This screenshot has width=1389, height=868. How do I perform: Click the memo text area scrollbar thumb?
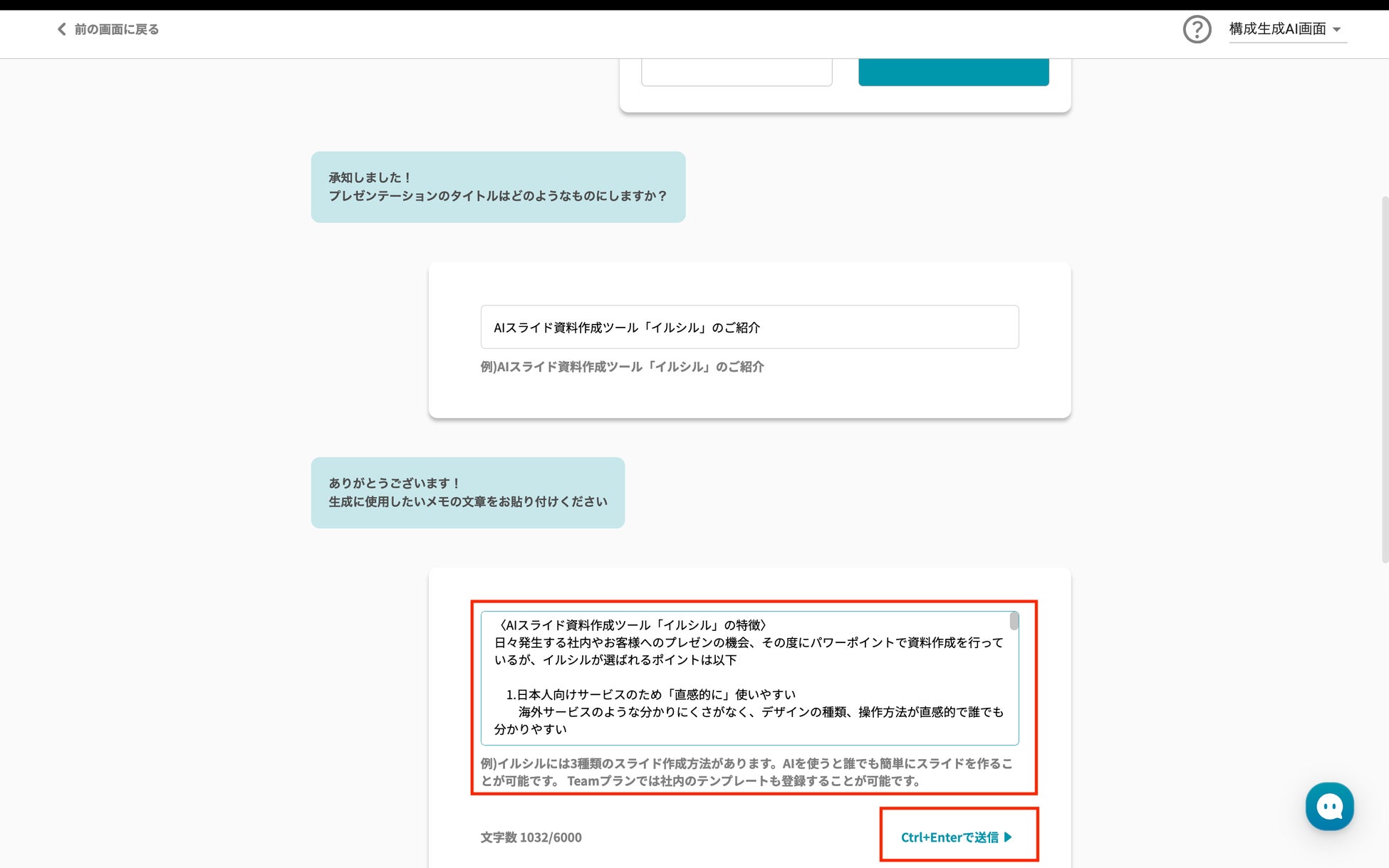click(x=1014, y=622)
